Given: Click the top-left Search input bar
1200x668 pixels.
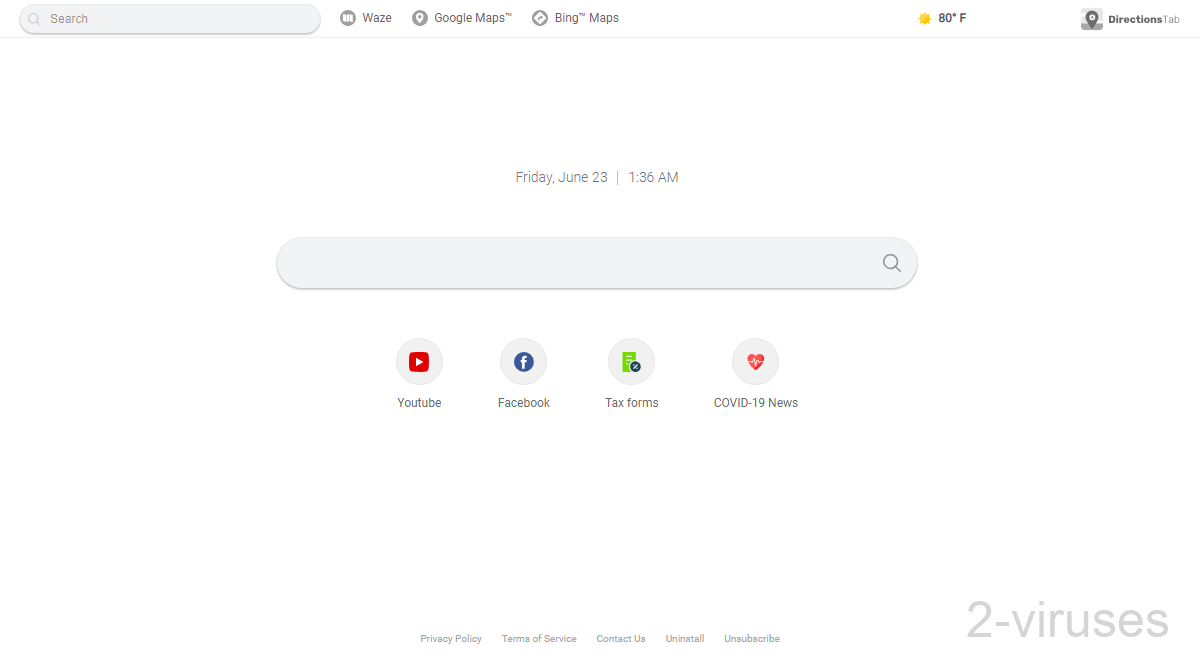Looking at the screenshot, I should click(x=170, y=18).
